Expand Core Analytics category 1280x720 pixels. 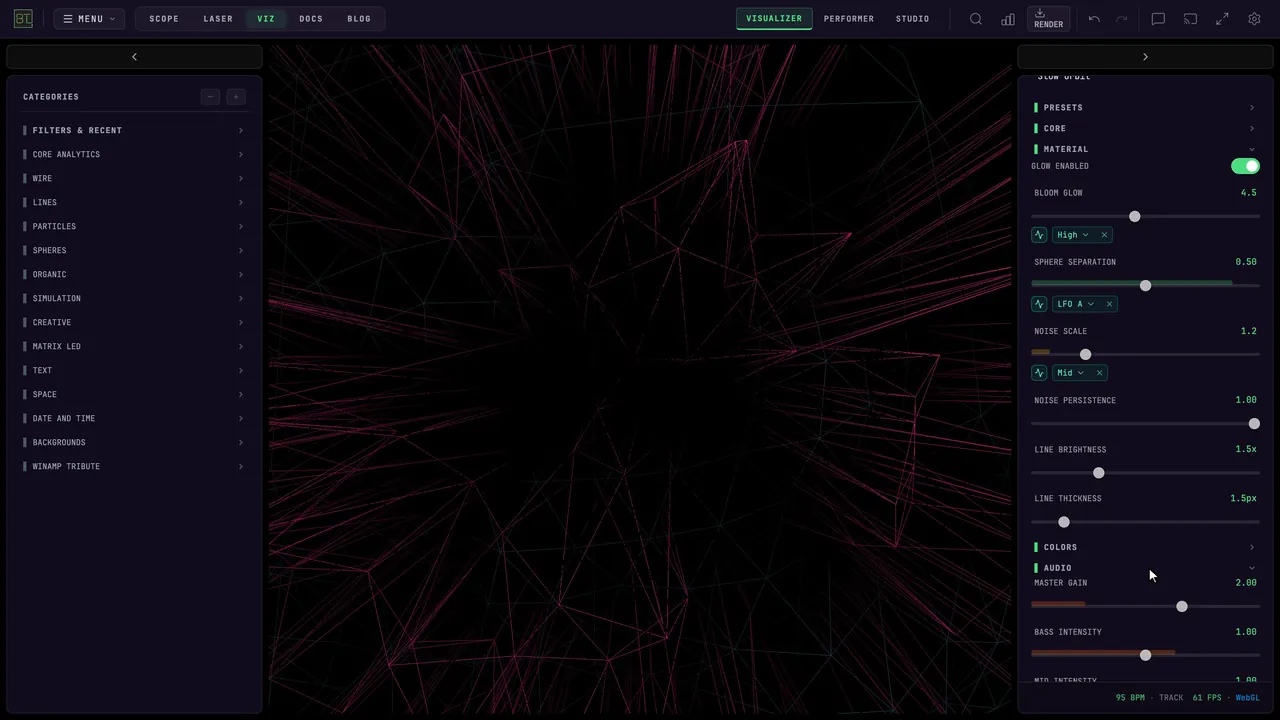click(x=134, y=154)
